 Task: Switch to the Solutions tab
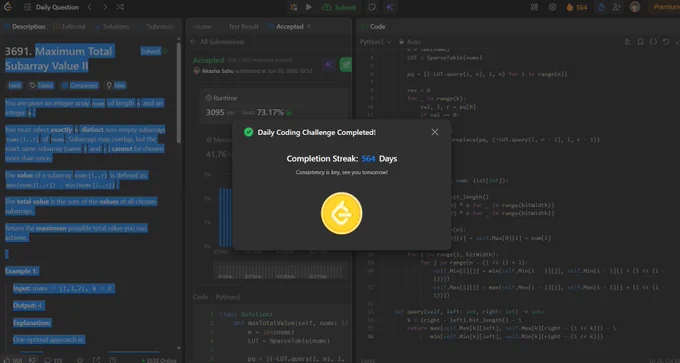coord(112,26)
